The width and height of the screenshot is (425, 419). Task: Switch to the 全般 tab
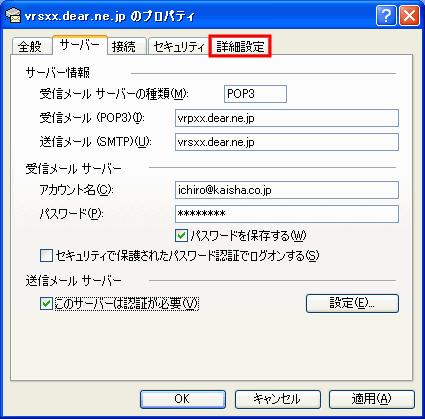click(31, 46)
